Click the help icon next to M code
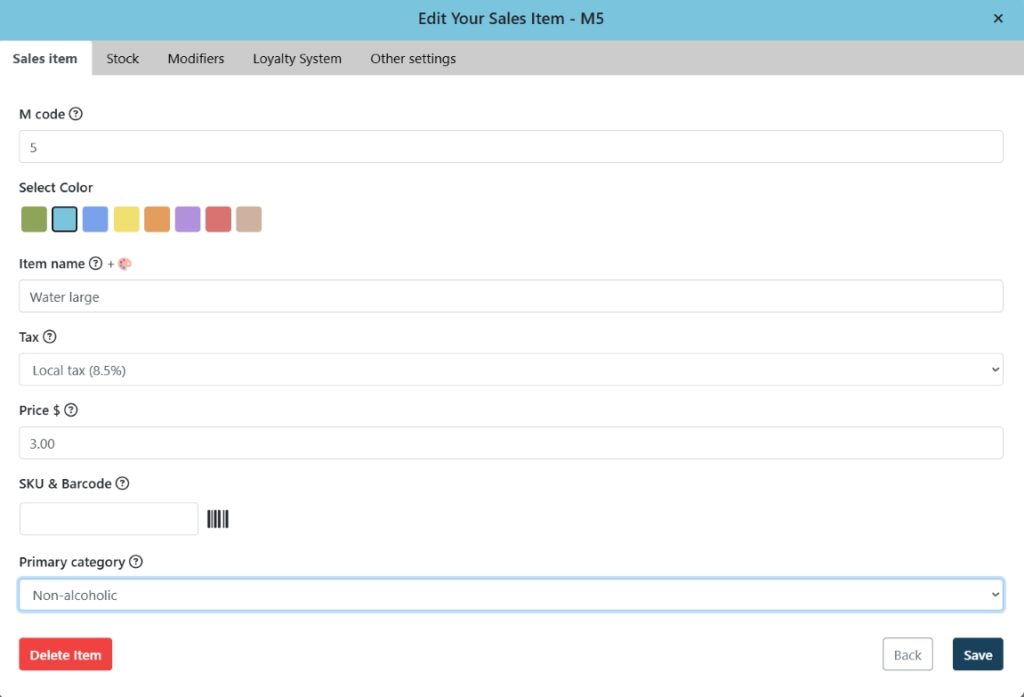 (76, 114)
